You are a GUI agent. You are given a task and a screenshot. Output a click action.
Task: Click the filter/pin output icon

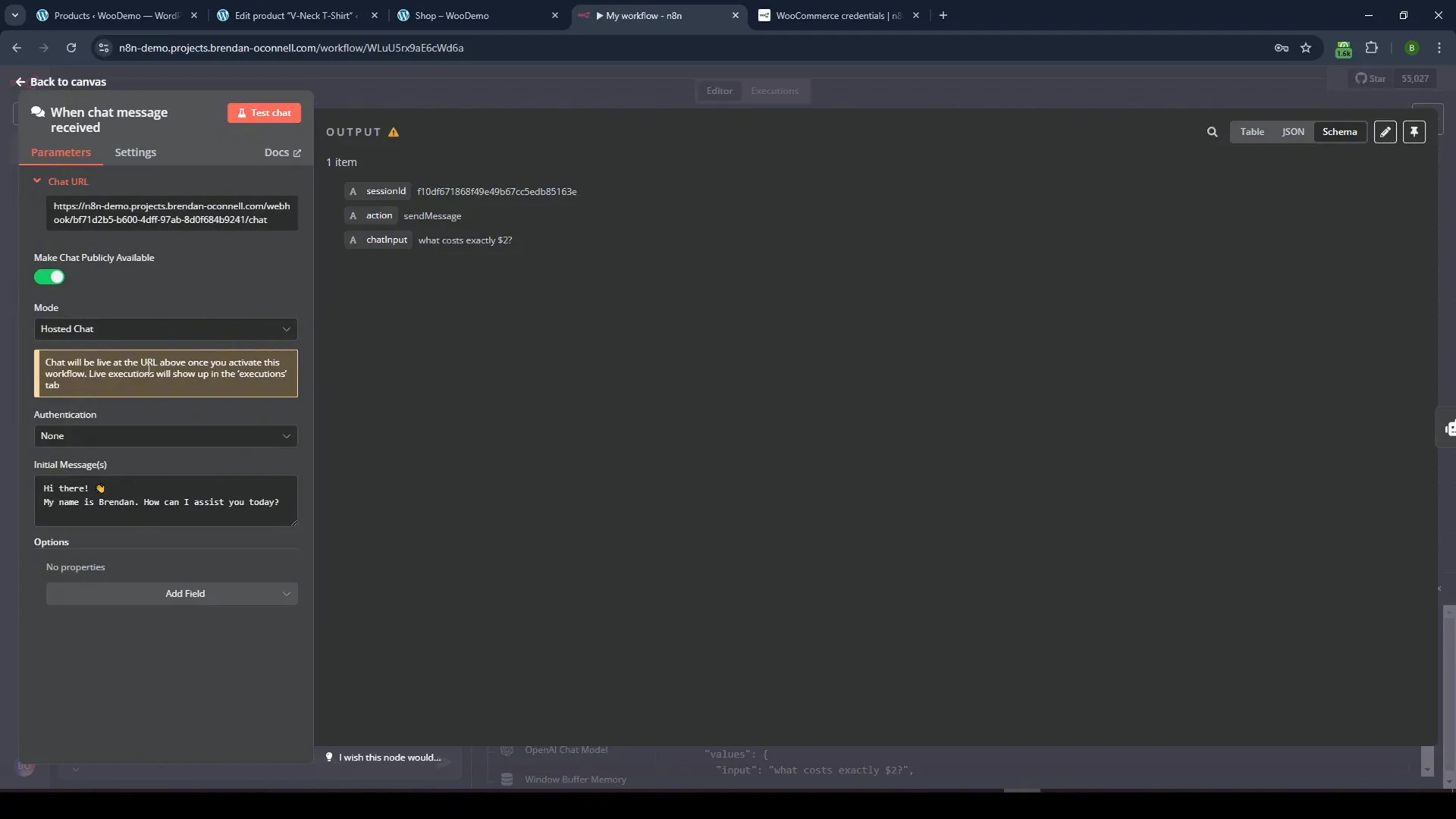click(1415, 131)
